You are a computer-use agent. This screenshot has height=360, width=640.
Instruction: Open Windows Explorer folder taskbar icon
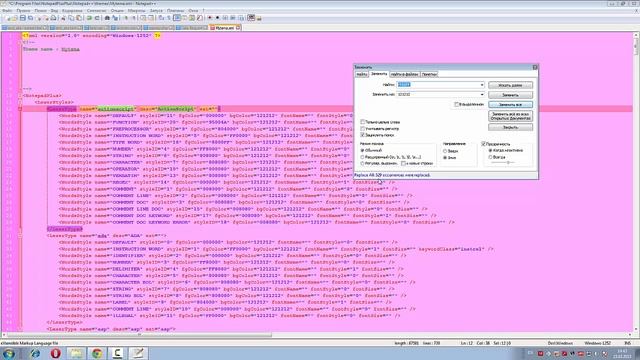(76, 353)
